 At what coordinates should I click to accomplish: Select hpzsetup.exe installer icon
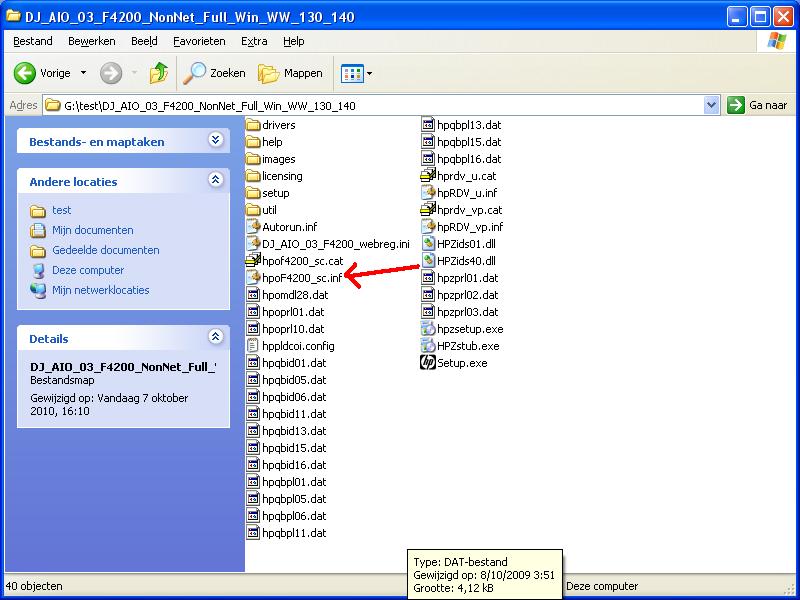428,329
